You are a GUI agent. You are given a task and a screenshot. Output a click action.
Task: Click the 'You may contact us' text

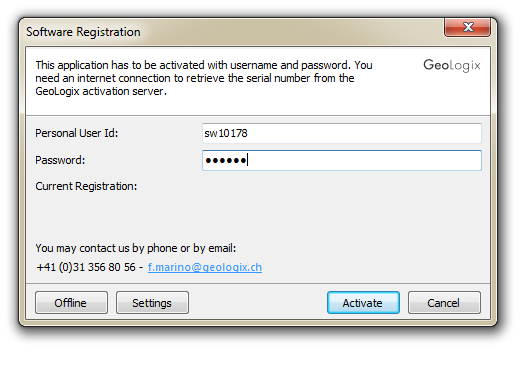coord(136,248)
